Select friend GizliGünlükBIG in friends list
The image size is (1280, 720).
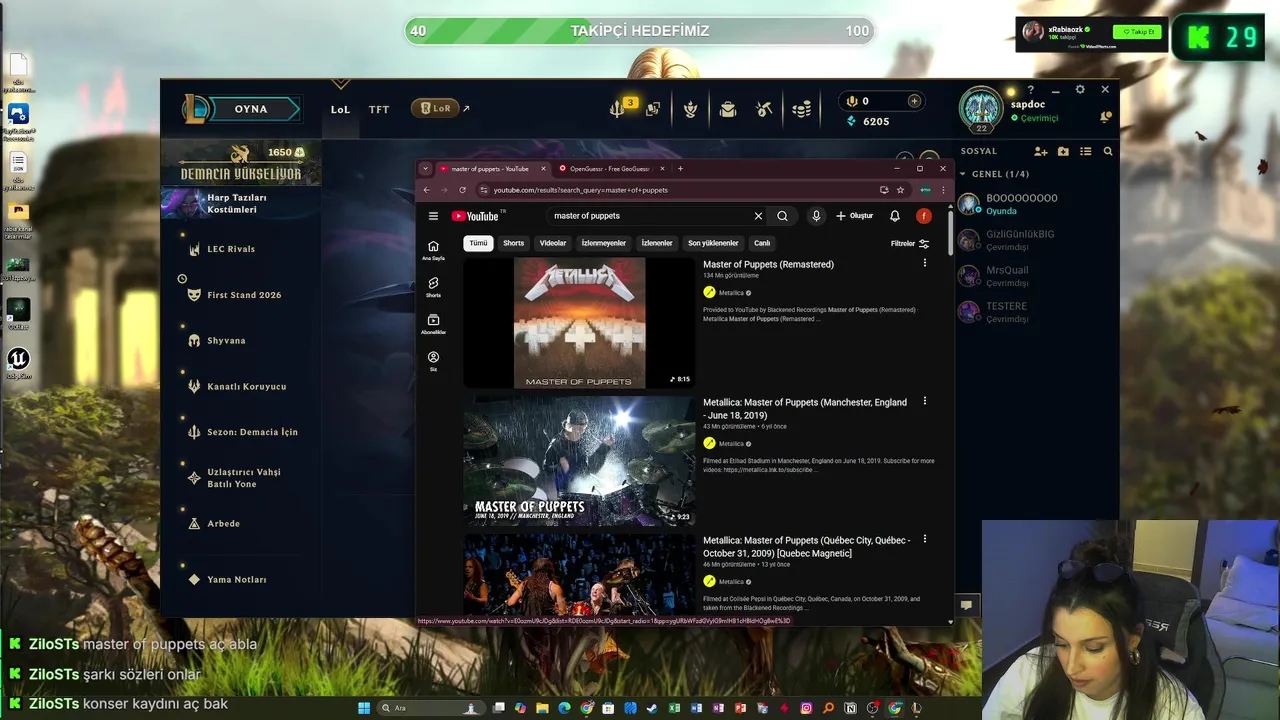pos(1035,240)
